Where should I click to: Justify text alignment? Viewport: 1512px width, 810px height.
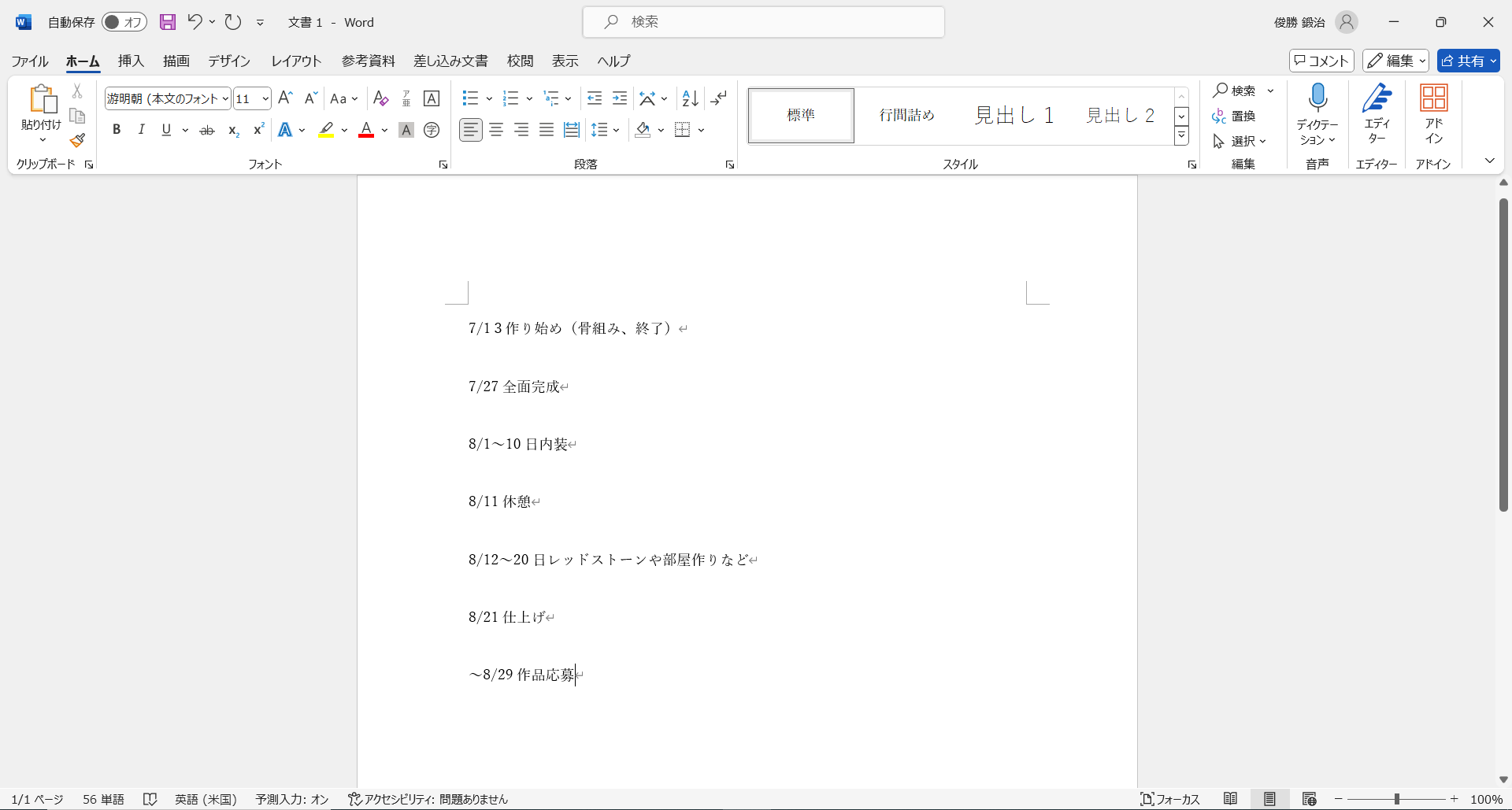pos(547,130)
